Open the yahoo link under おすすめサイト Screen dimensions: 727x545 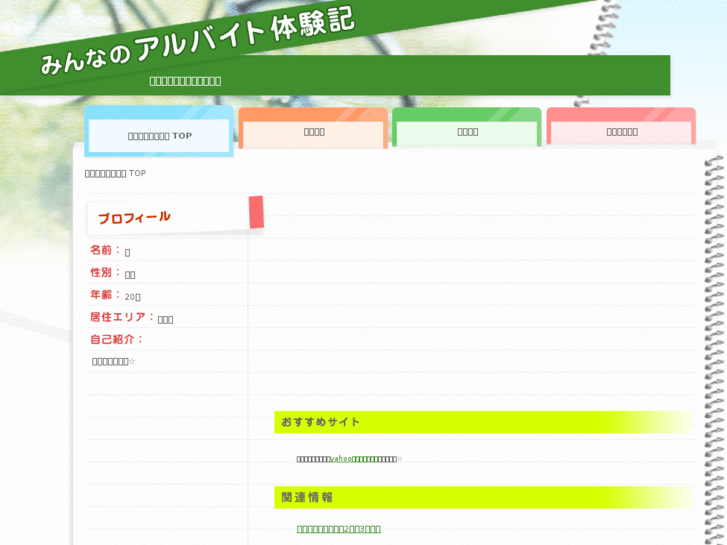click(x=353, y=459)
